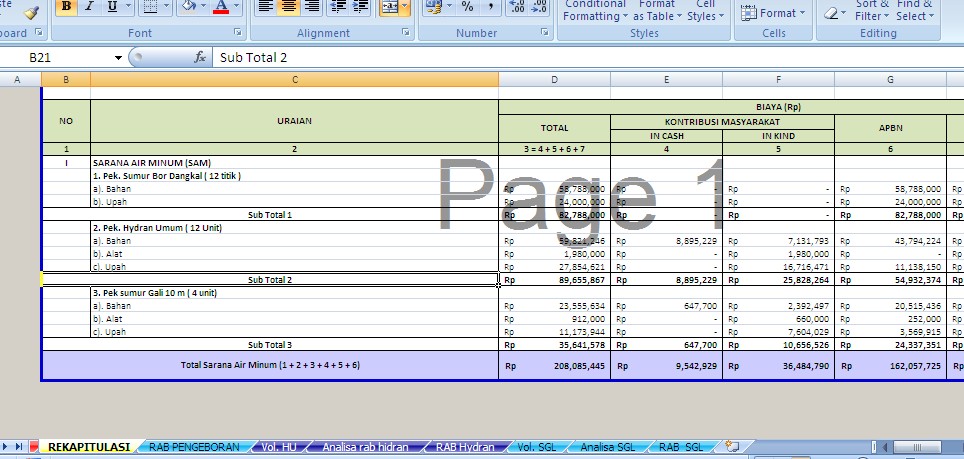The width and height of the screenshot is (964, 459).
Task: Apply cell Borders icon
Action: 149,7
